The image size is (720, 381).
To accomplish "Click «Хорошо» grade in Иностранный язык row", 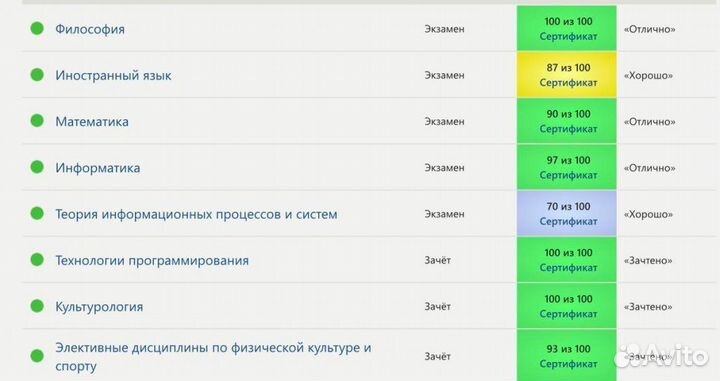I will (648, 76).
